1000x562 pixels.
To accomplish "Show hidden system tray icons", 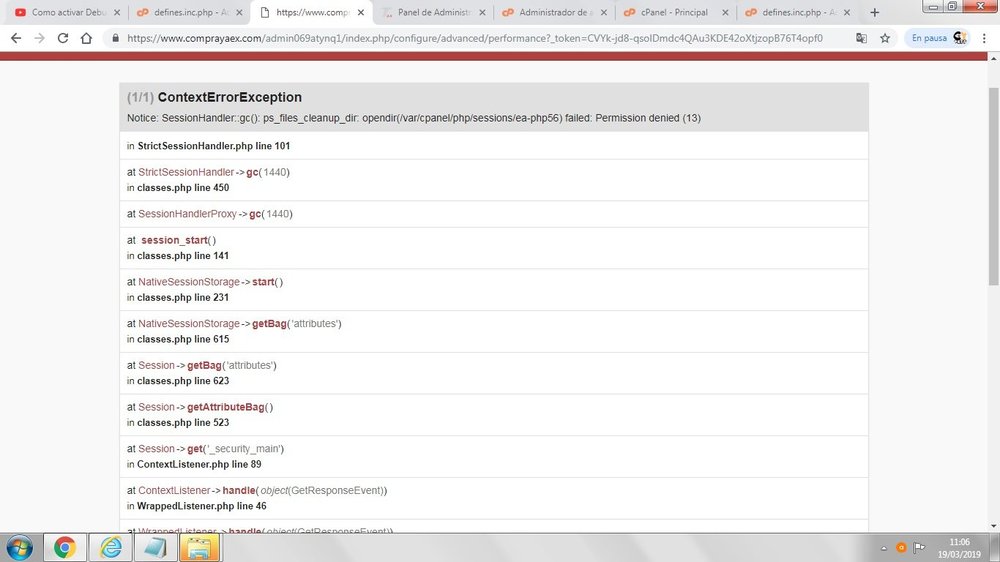I will click(883, 548).
